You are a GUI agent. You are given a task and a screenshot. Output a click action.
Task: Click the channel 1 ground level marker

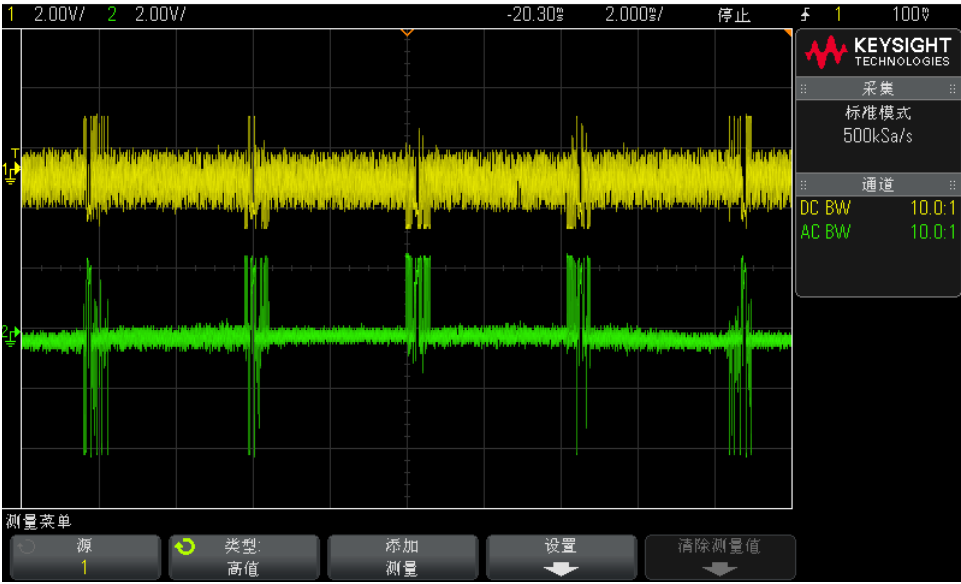[x=11, y=172]
